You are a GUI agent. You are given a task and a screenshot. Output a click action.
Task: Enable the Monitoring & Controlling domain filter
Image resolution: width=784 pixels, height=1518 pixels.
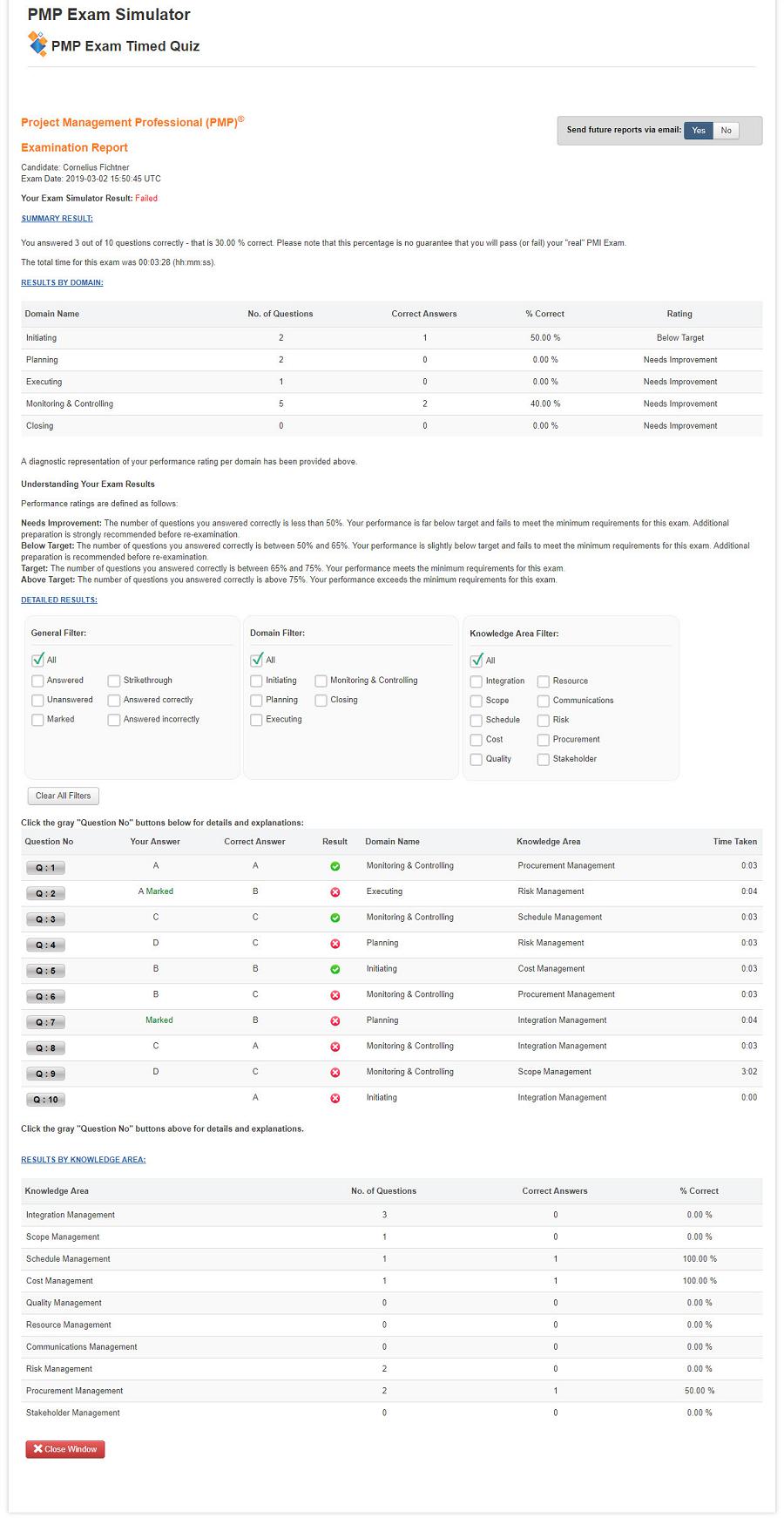321,681
